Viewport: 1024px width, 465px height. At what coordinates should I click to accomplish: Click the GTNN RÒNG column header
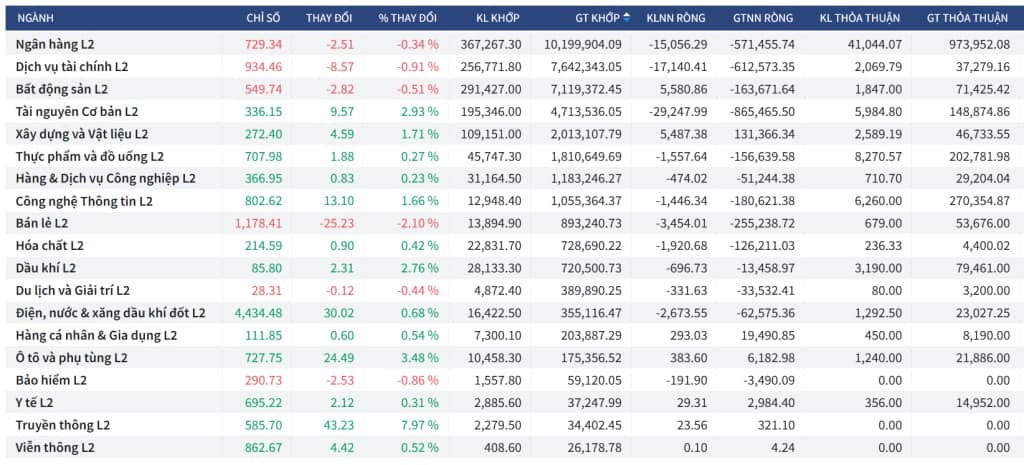pyautogui.click(x=765, y=18)
